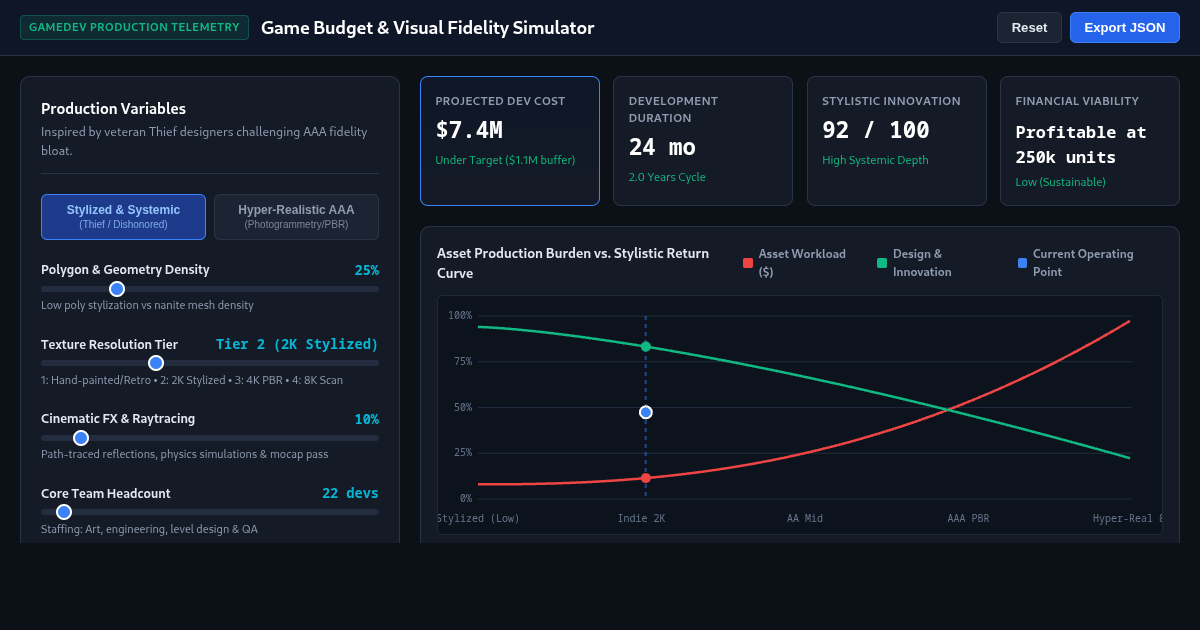
Task: Export configuration via Export JSON button
Action: (x=1125, y=28)
